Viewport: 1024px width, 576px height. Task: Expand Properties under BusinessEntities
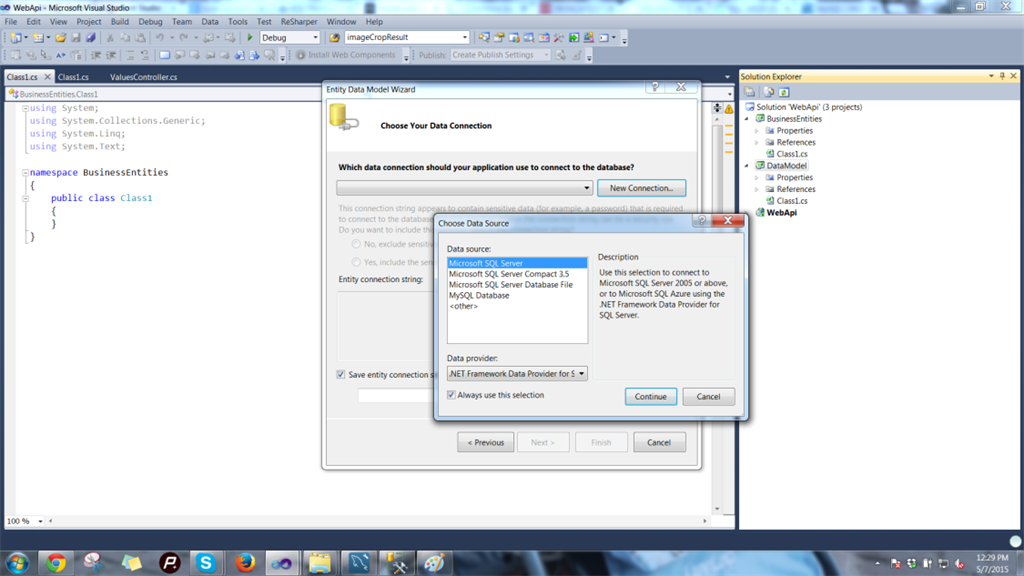[x=758, y=131]
